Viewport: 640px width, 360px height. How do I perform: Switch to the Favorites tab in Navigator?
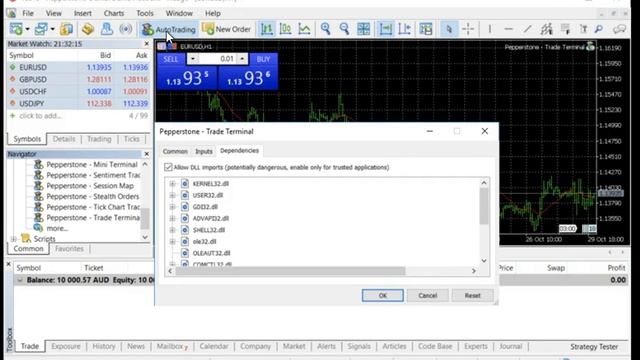[69, 249]
